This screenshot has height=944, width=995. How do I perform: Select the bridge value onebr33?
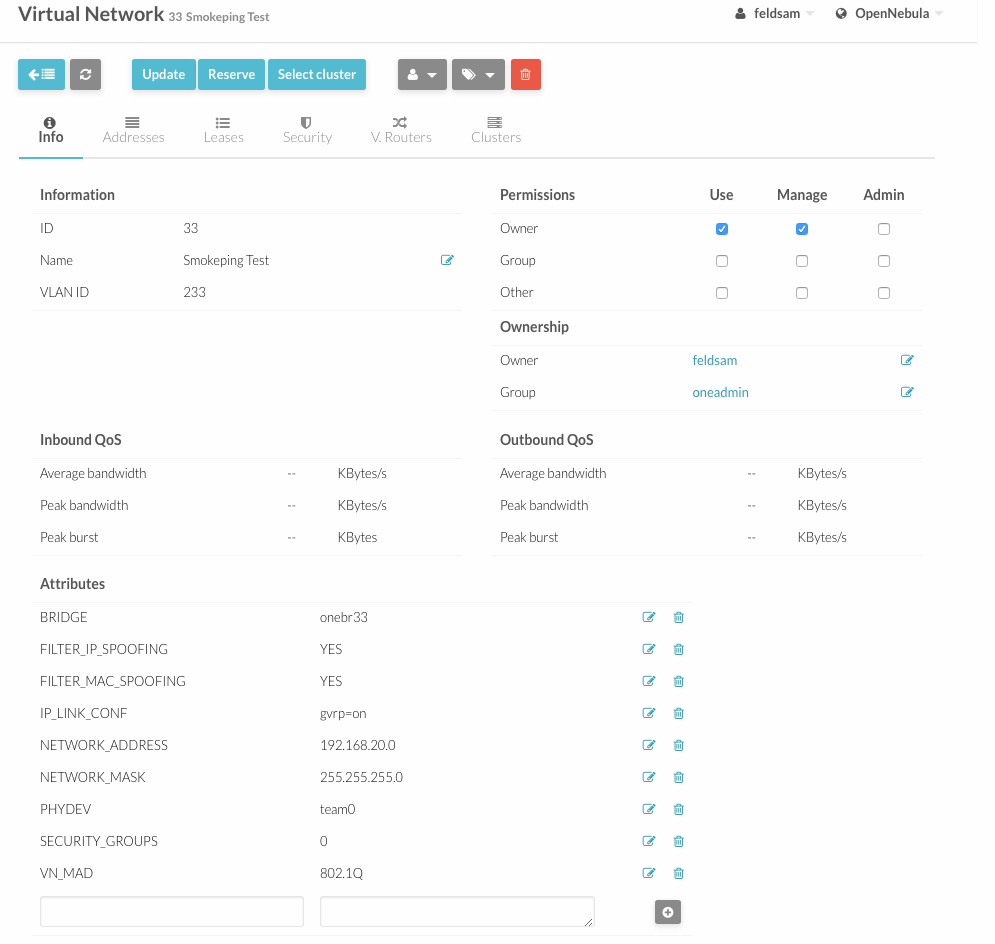point(343,617)
